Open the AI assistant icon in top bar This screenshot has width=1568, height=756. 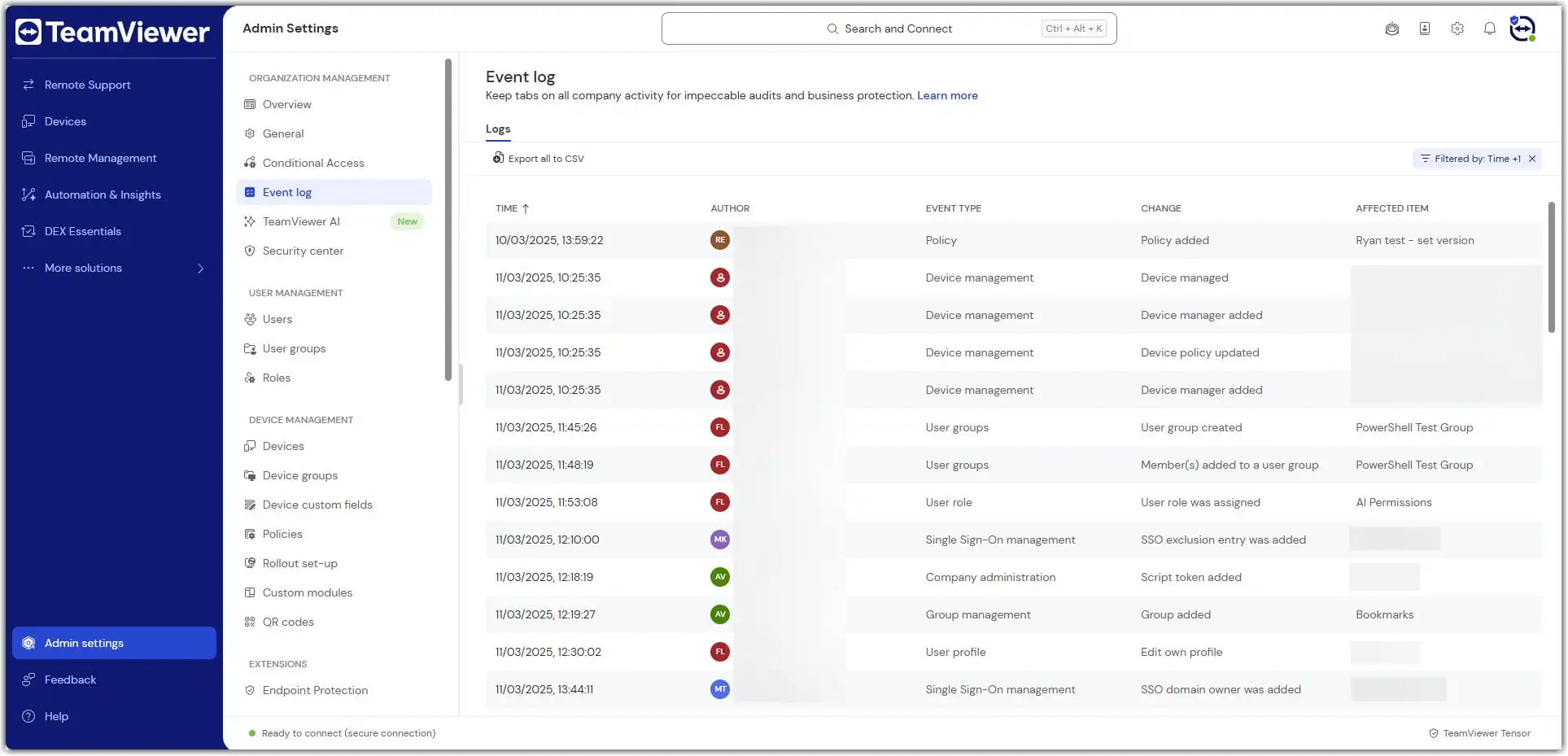pos(1392,28)
